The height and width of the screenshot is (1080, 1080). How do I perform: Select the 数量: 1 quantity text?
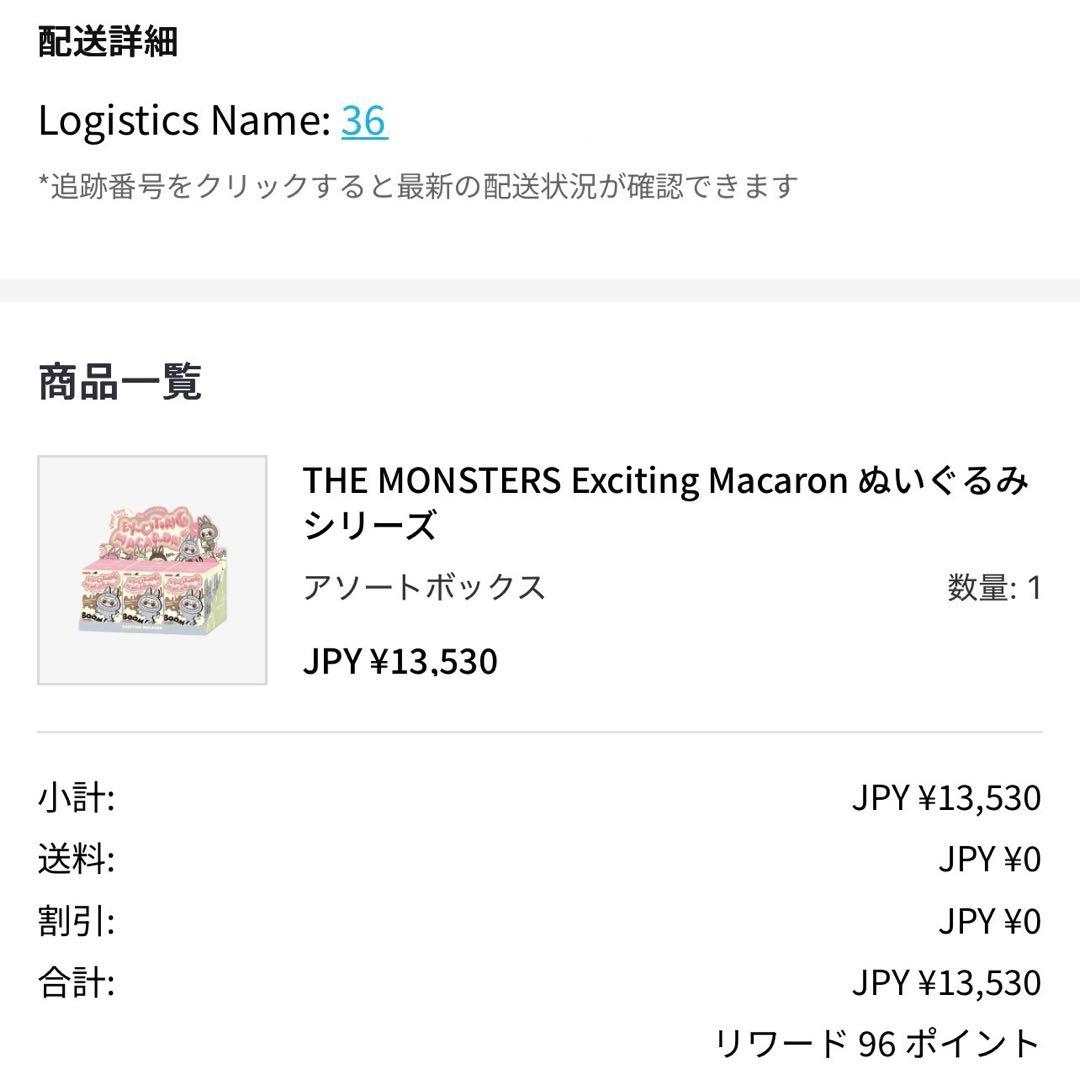click(x=992, y=588)
